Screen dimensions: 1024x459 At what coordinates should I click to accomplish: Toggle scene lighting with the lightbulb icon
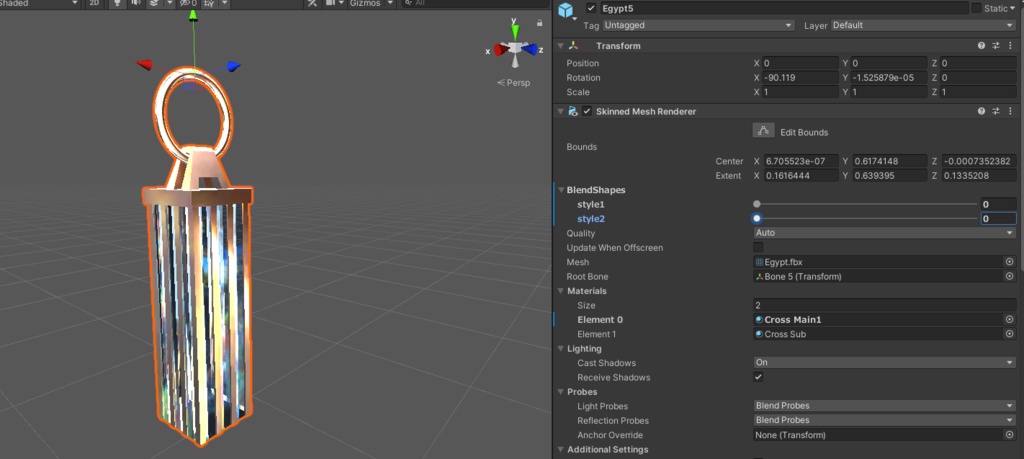click(x=117, y=3)
